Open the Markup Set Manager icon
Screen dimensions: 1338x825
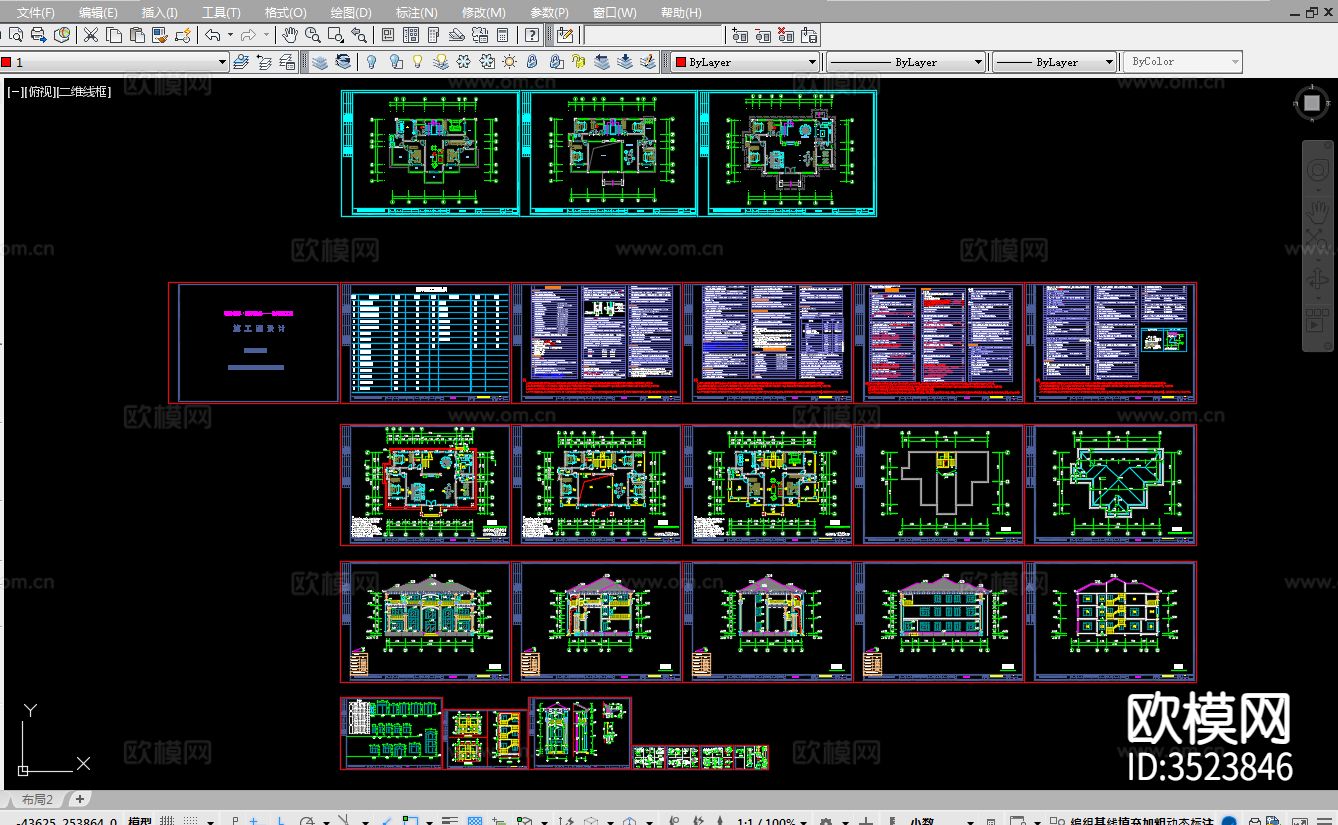click(x=480, y=35)
